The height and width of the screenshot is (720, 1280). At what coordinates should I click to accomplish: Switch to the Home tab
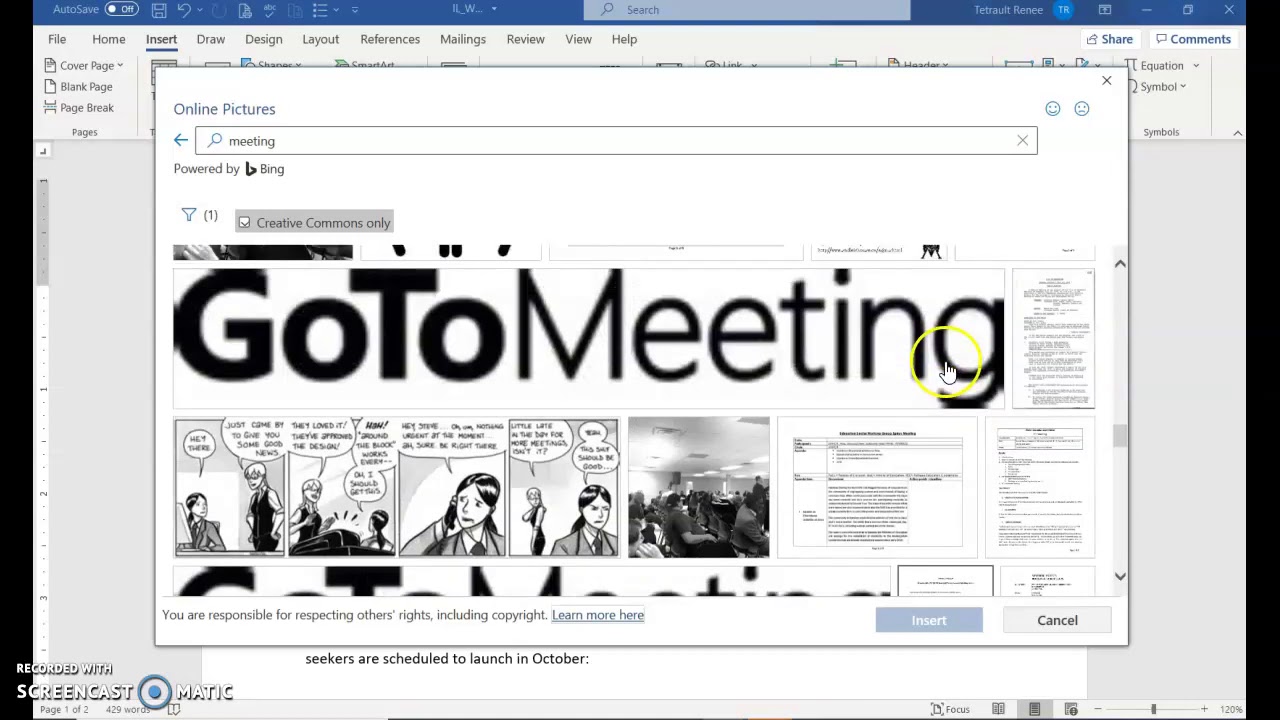109,39
